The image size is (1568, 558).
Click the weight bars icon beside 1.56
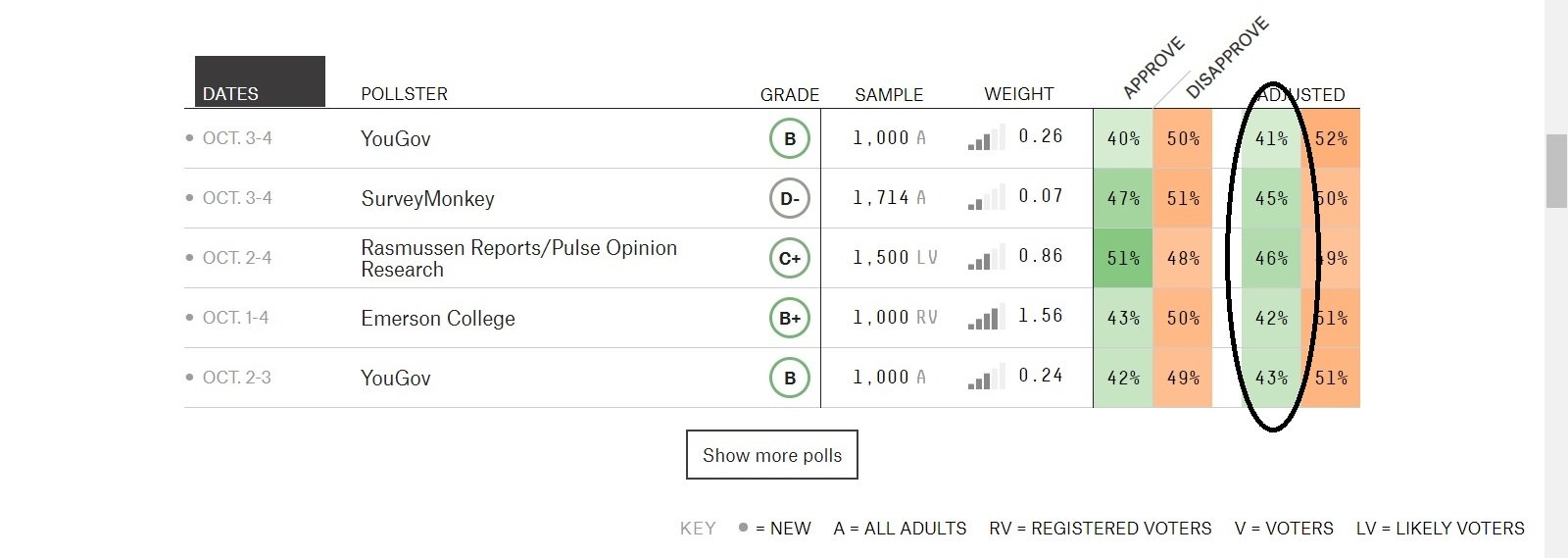coord(985,318)
